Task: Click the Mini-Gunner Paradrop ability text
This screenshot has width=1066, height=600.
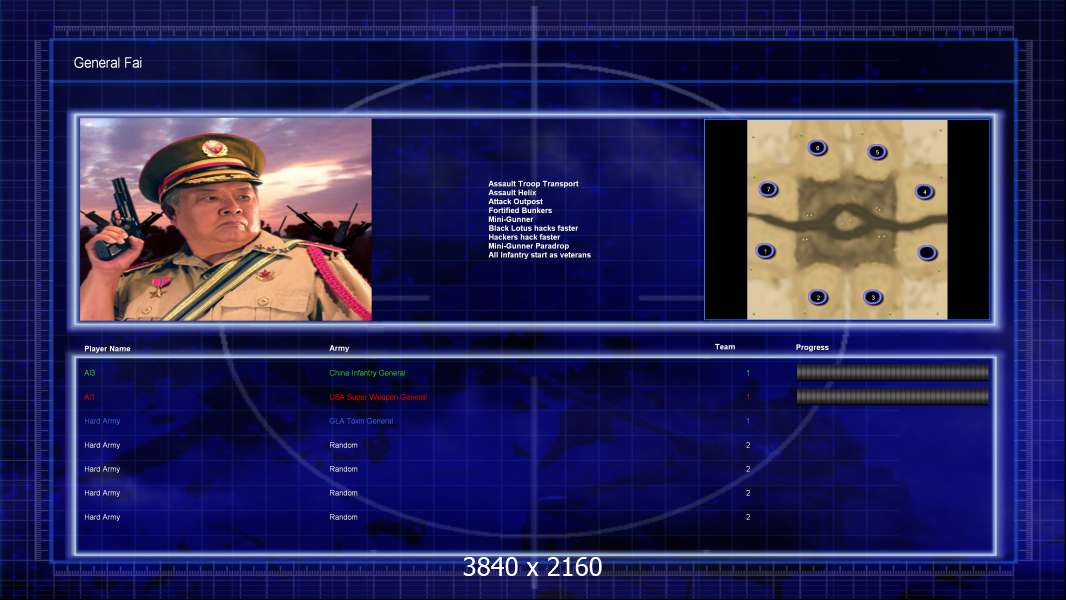Action: (x=528, y=246)
